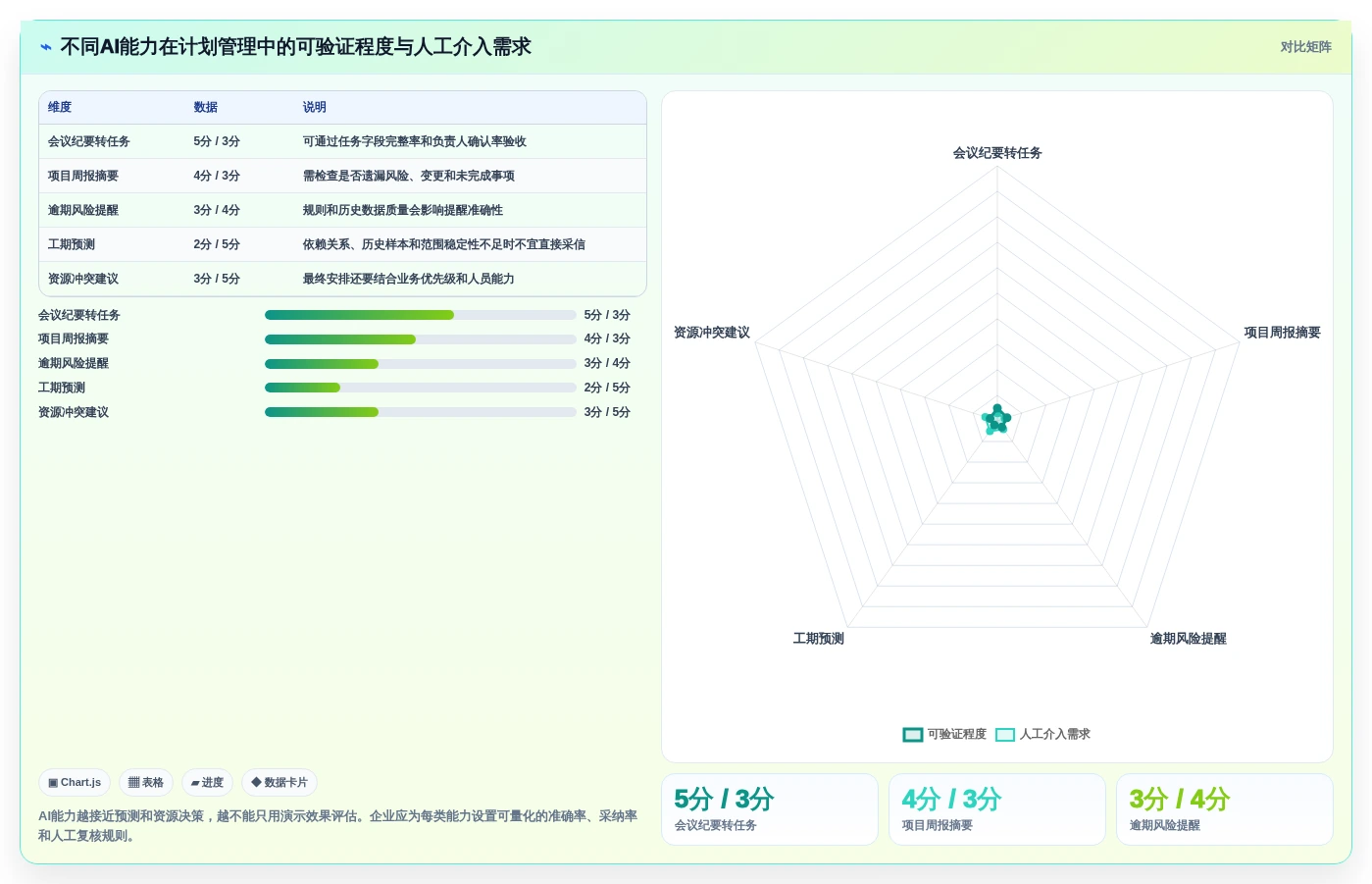Toggle the 可验证程度 legend swatch
The width and height of the screenshot is (1372, 884).
pos(913,735)
